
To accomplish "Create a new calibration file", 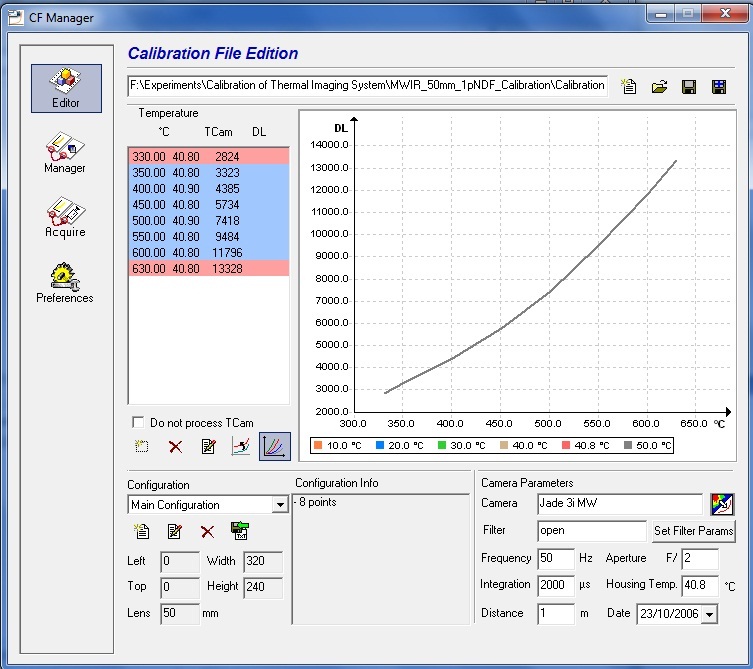I will (x=629, y=87).
